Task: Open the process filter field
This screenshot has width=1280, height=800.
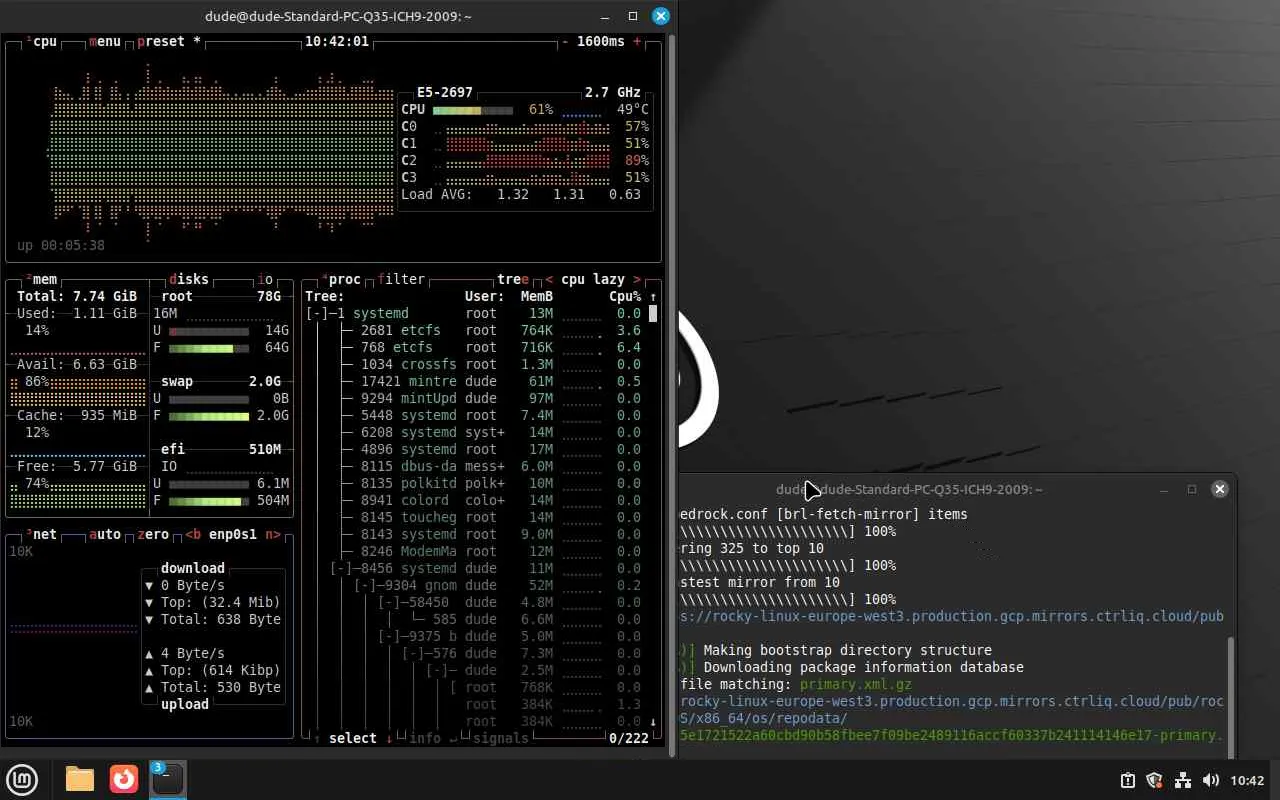Action: click(401, 279)
